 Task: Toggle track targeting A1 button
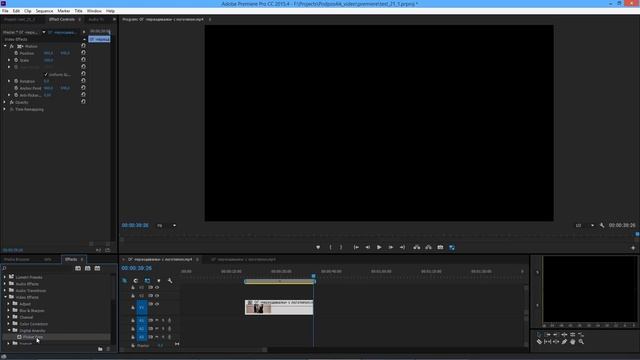(142, 320)
